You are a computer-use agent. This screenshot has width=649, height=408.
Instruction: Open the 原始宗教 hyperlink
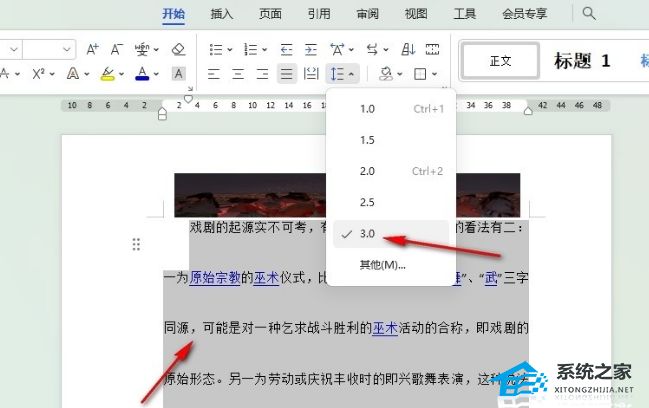pyautogui.click(x=215, y=277)
